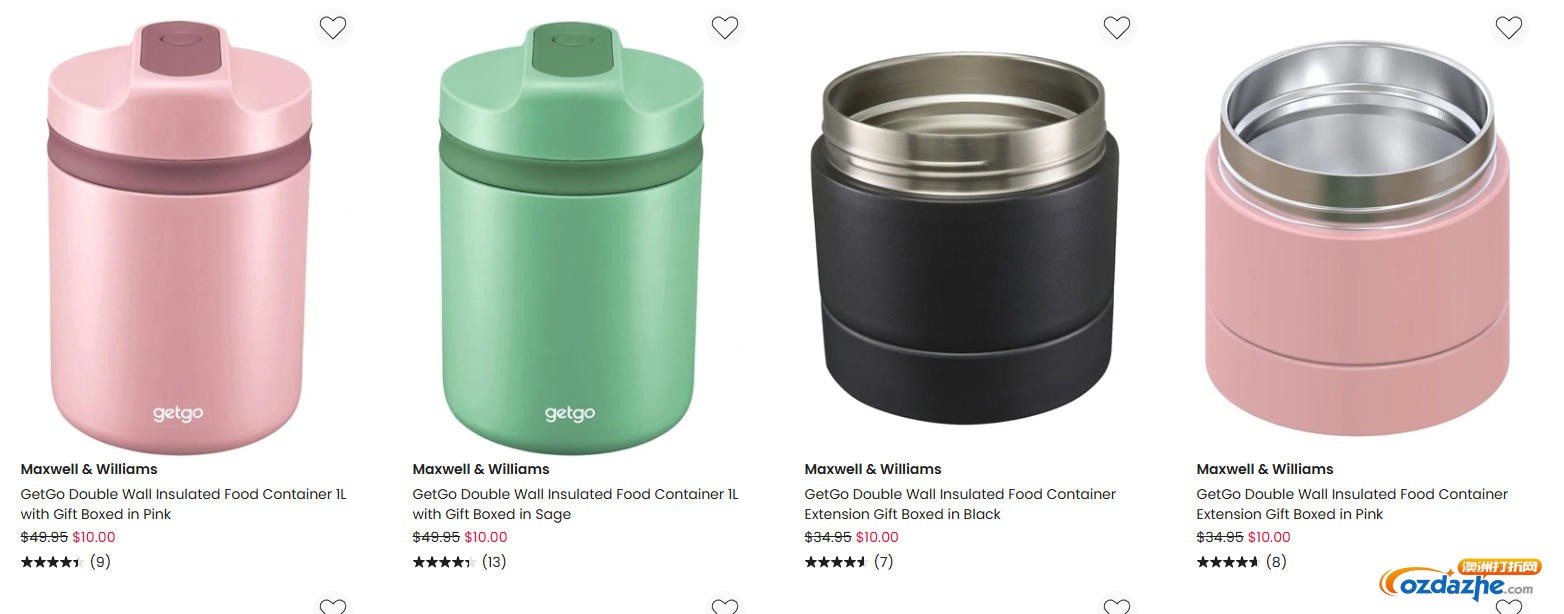The width and height of the screenshot is (1564, 614).
Task: Open the 8 reviews for pink extension
Action: point(1275,562)
